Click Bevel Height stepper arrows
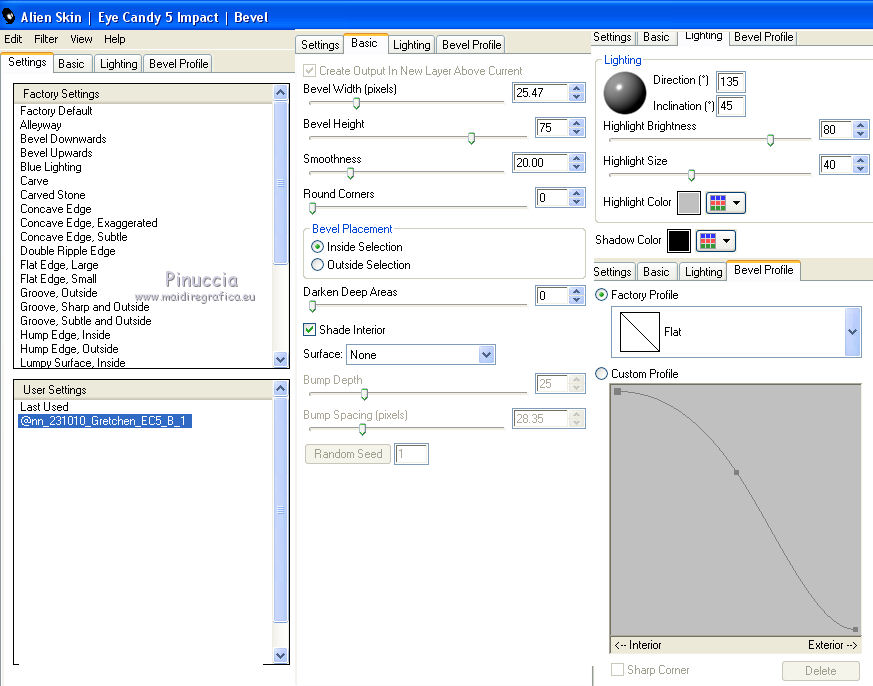The image size is (873, 686). 577,128
